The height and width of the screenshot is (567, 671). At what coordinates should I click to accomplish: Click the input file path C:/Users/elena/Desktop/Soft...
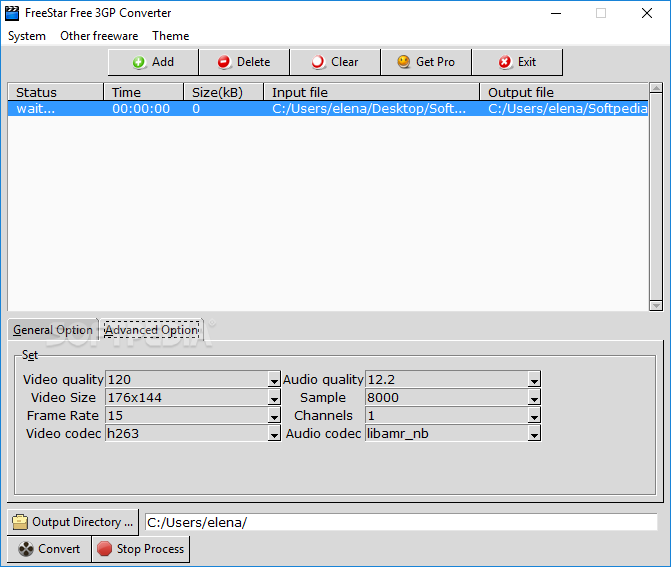369,109
